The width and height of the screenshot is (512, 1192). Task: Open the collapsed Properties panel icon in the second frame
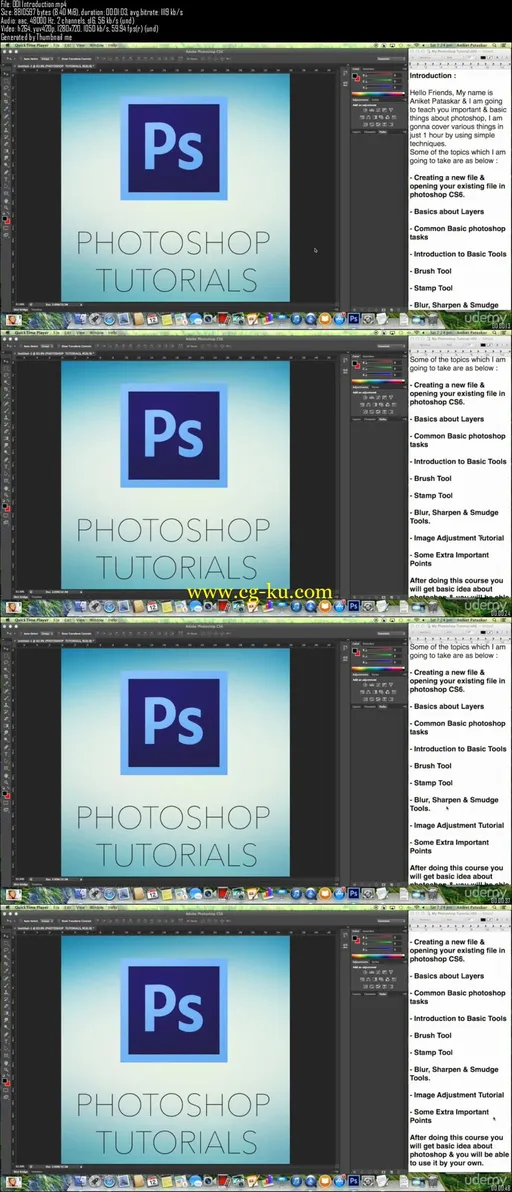[x=345, y=371]
